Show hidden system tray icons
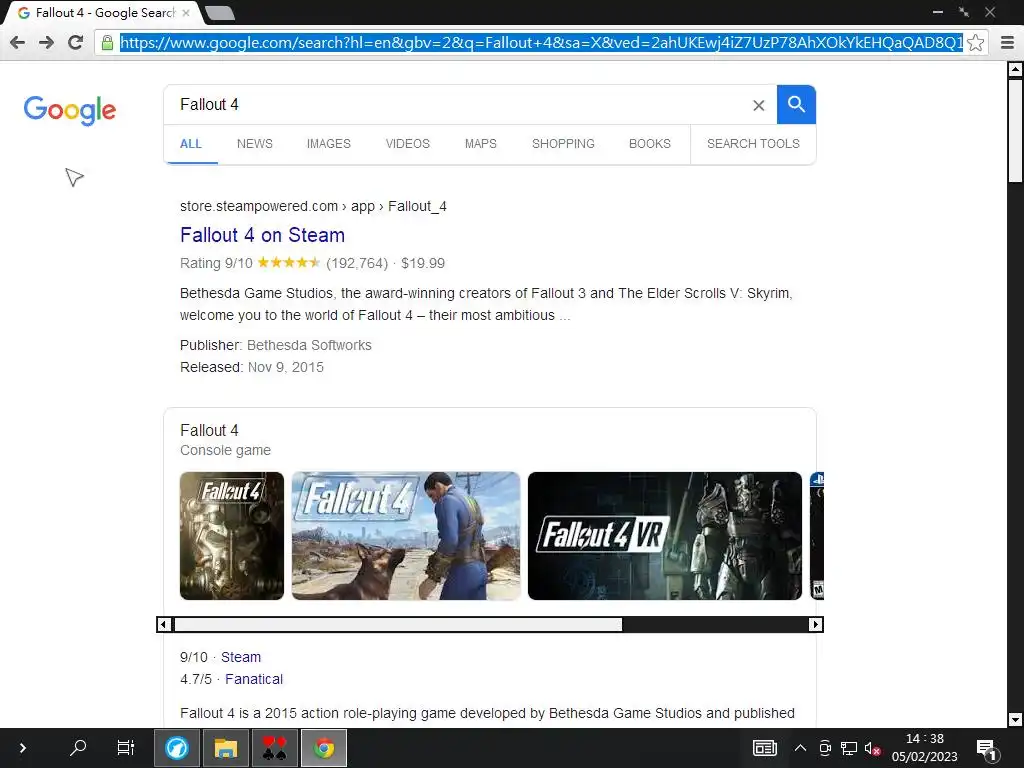 [x=800, y=748]
